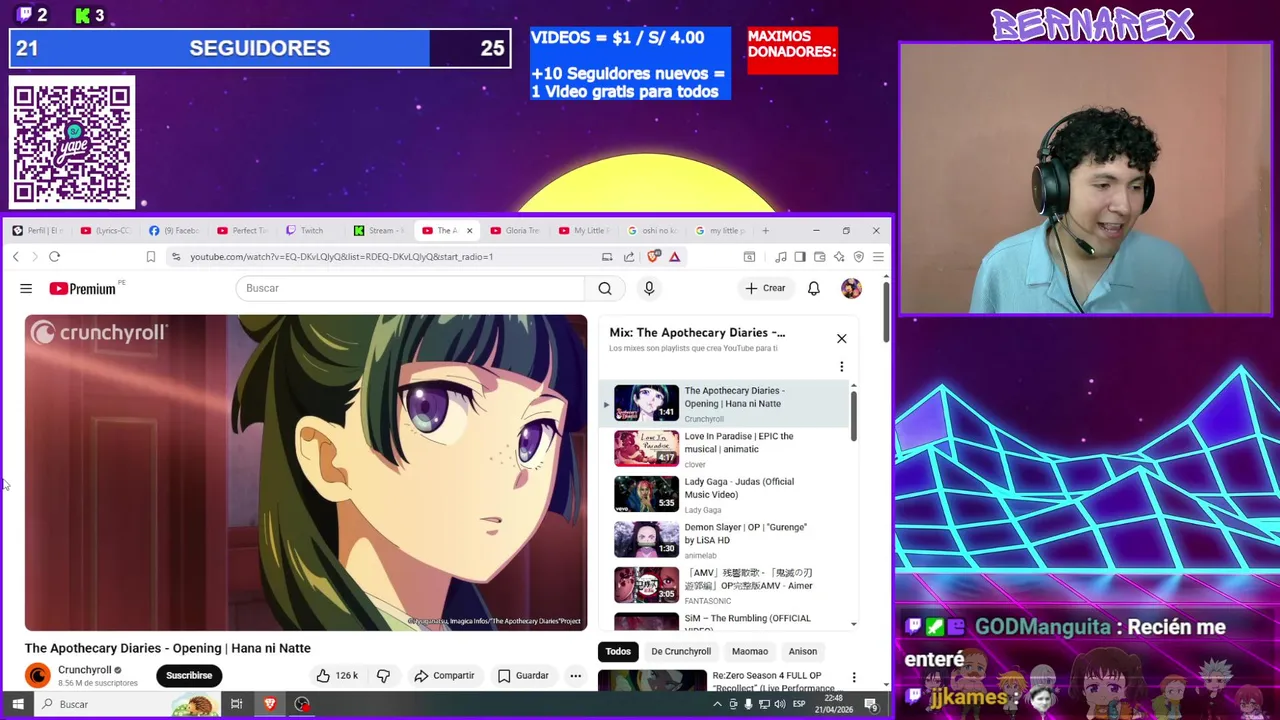
Task: Click the playlist panel scrollbar
Action: click(853, 416)
